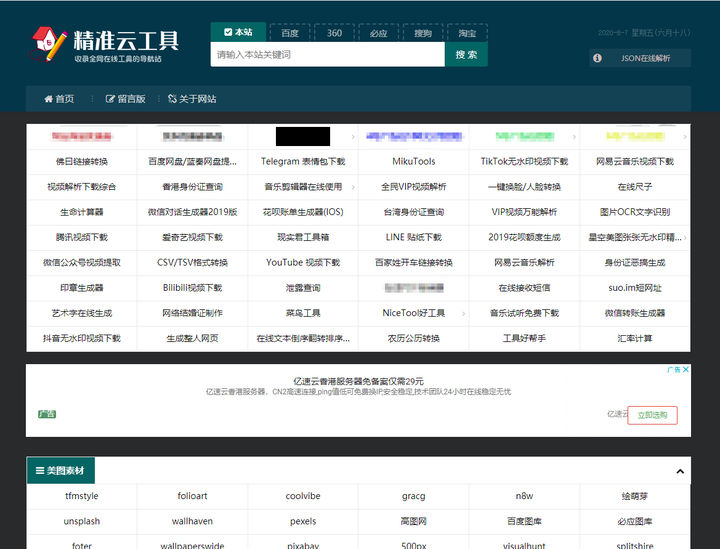
Task: Click the home icon beside 首页
Action: point(48,99)
